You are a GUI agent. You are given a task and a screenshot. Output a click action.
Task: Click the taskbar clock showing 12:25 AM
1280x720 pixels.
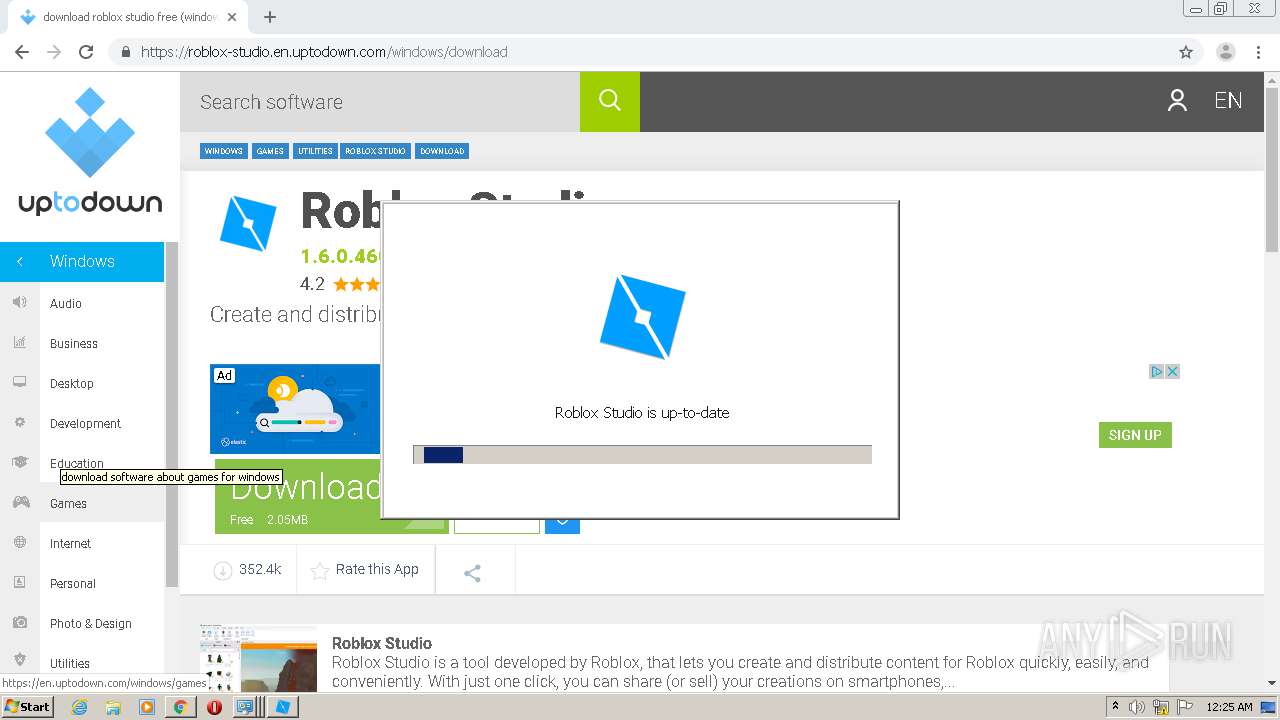click(1229, 707)
